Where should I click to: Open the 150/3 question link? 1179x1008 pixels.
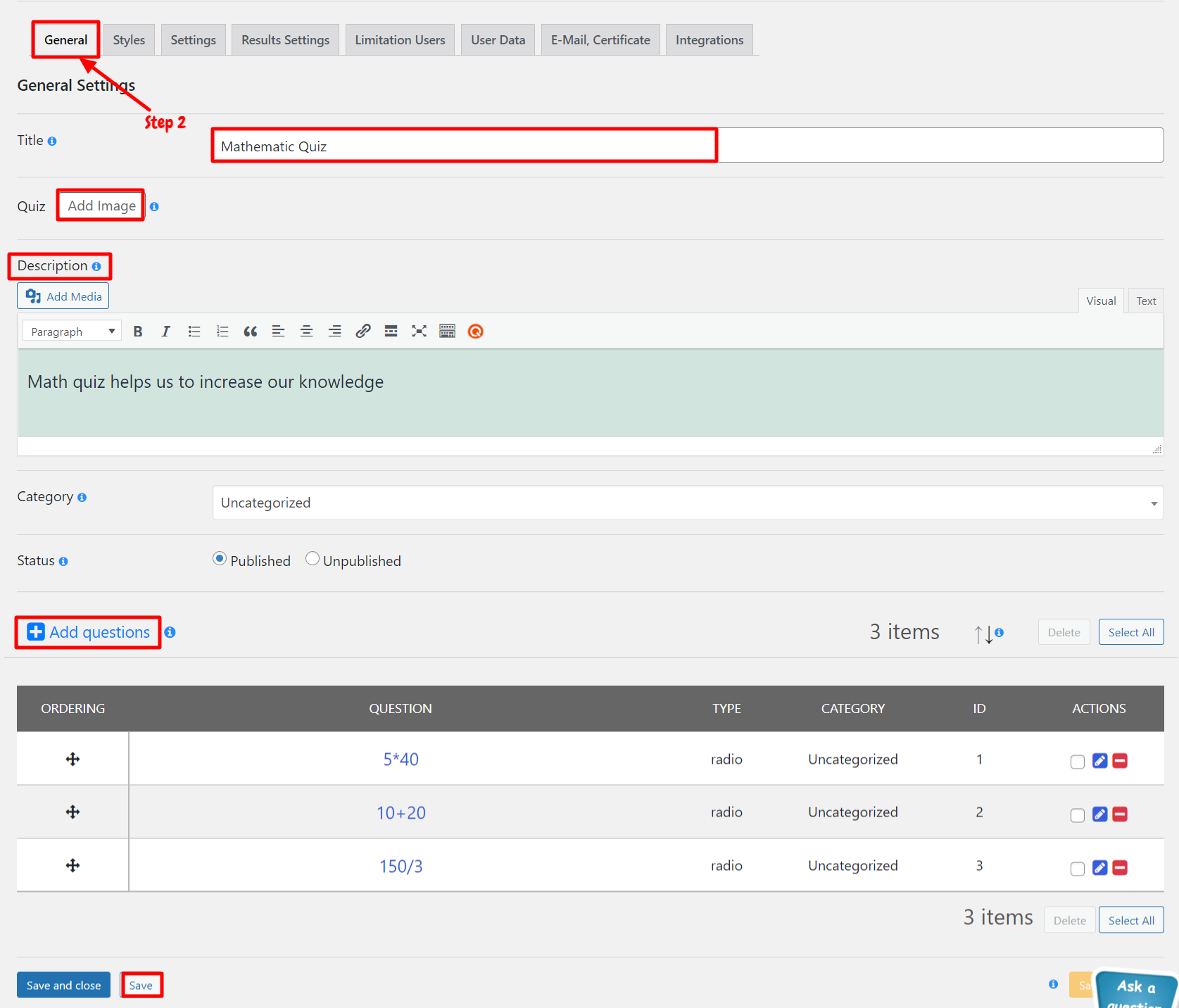click(x=401, y=867)
